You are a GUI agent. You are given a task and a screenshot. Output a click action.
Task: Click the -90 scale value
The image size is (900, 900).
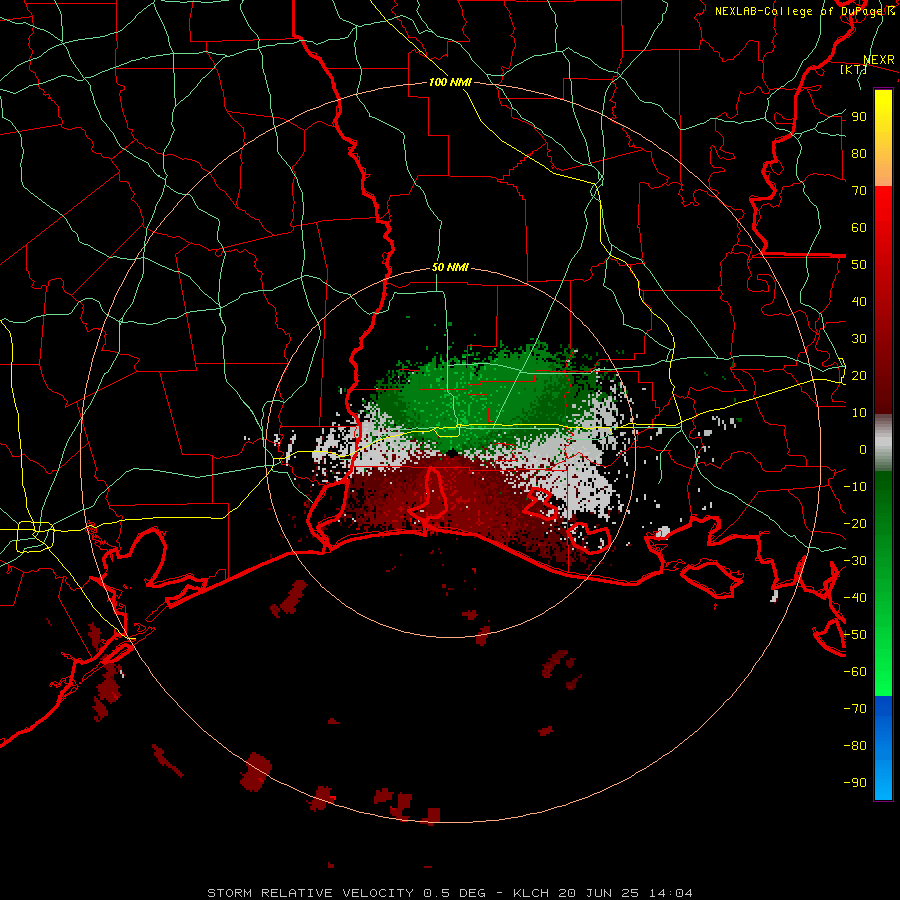(x=855, y=783)
